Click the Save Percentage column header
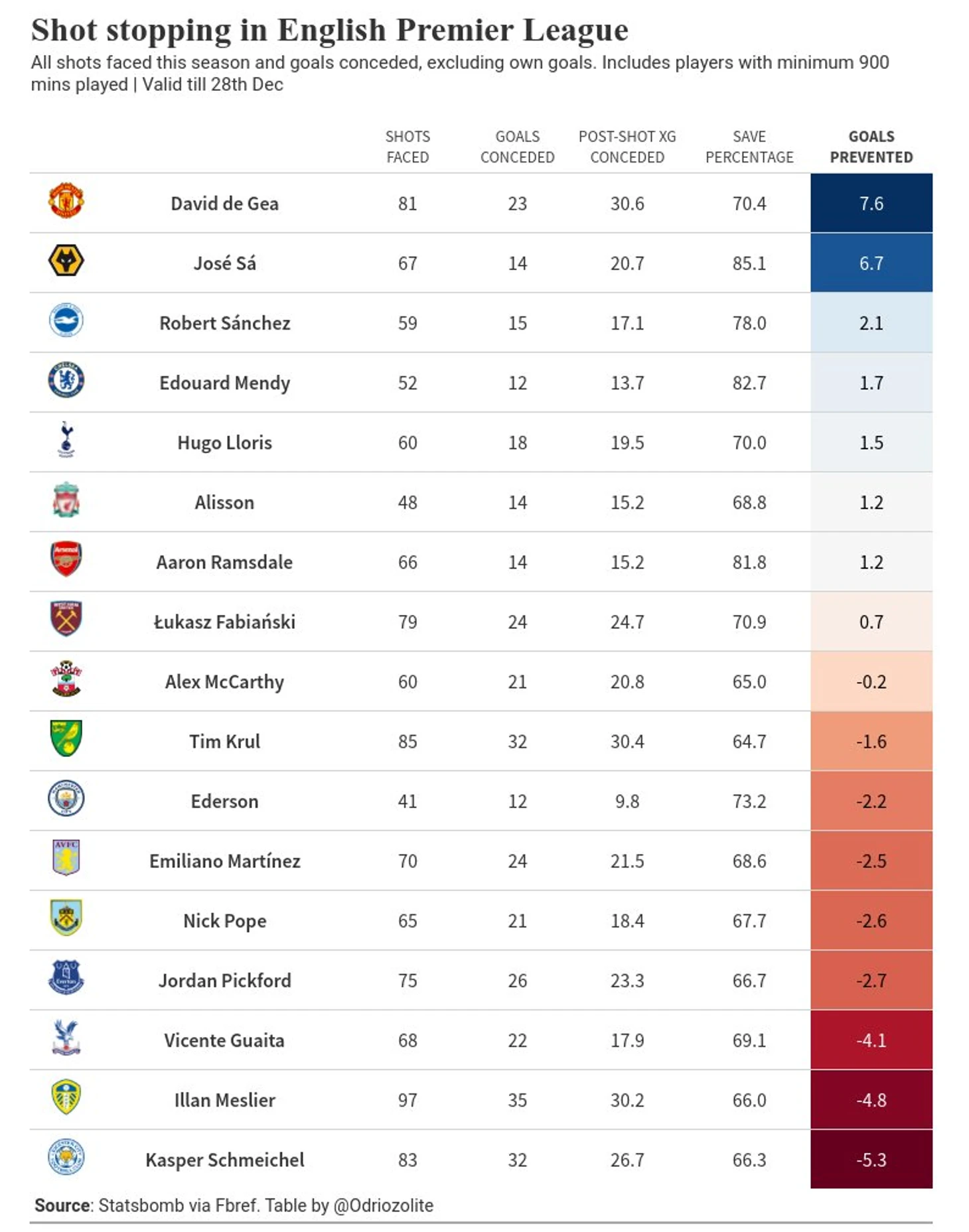The height and width of the screenshot is (1232, 969). click(749, 147)
